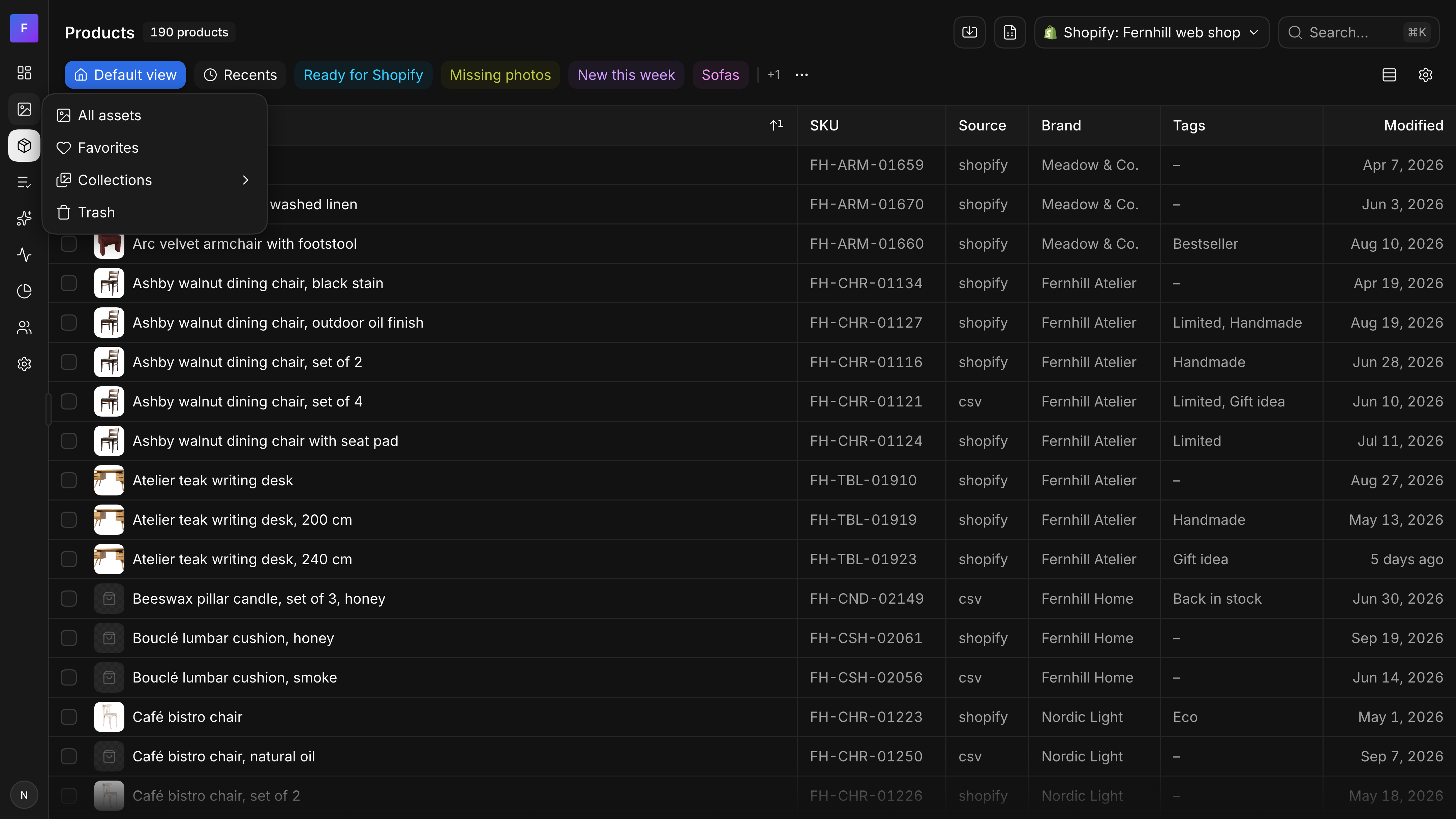Click the import download icon in header
Image resolution: width=1456 pixels, height=819 pixels.
point(969,32)
